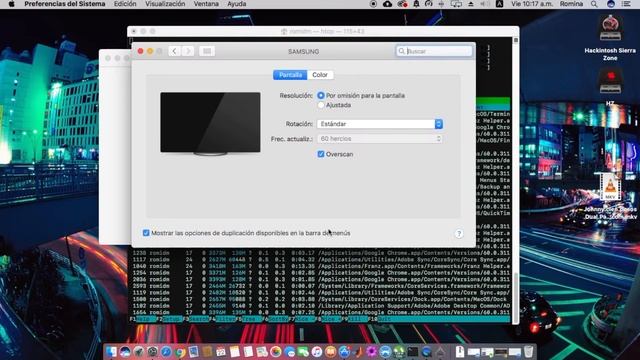Open Terminal icon in the dock
This screenshot has height=360, width=640.
(413, 351)
